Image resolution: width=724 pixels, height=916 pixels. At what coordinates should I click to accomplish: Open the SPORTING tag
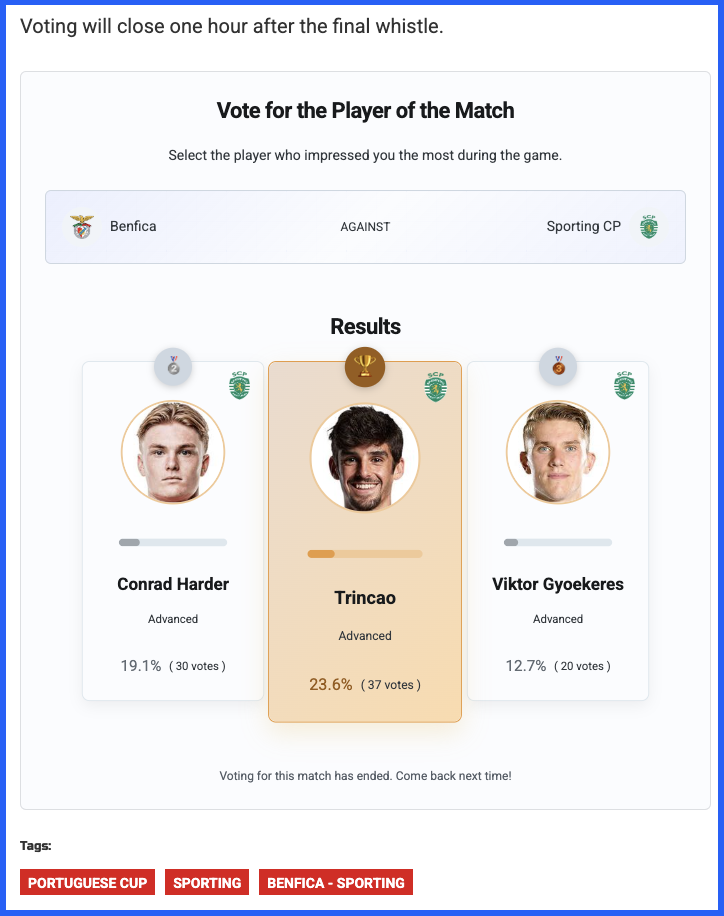click(207, 882)
